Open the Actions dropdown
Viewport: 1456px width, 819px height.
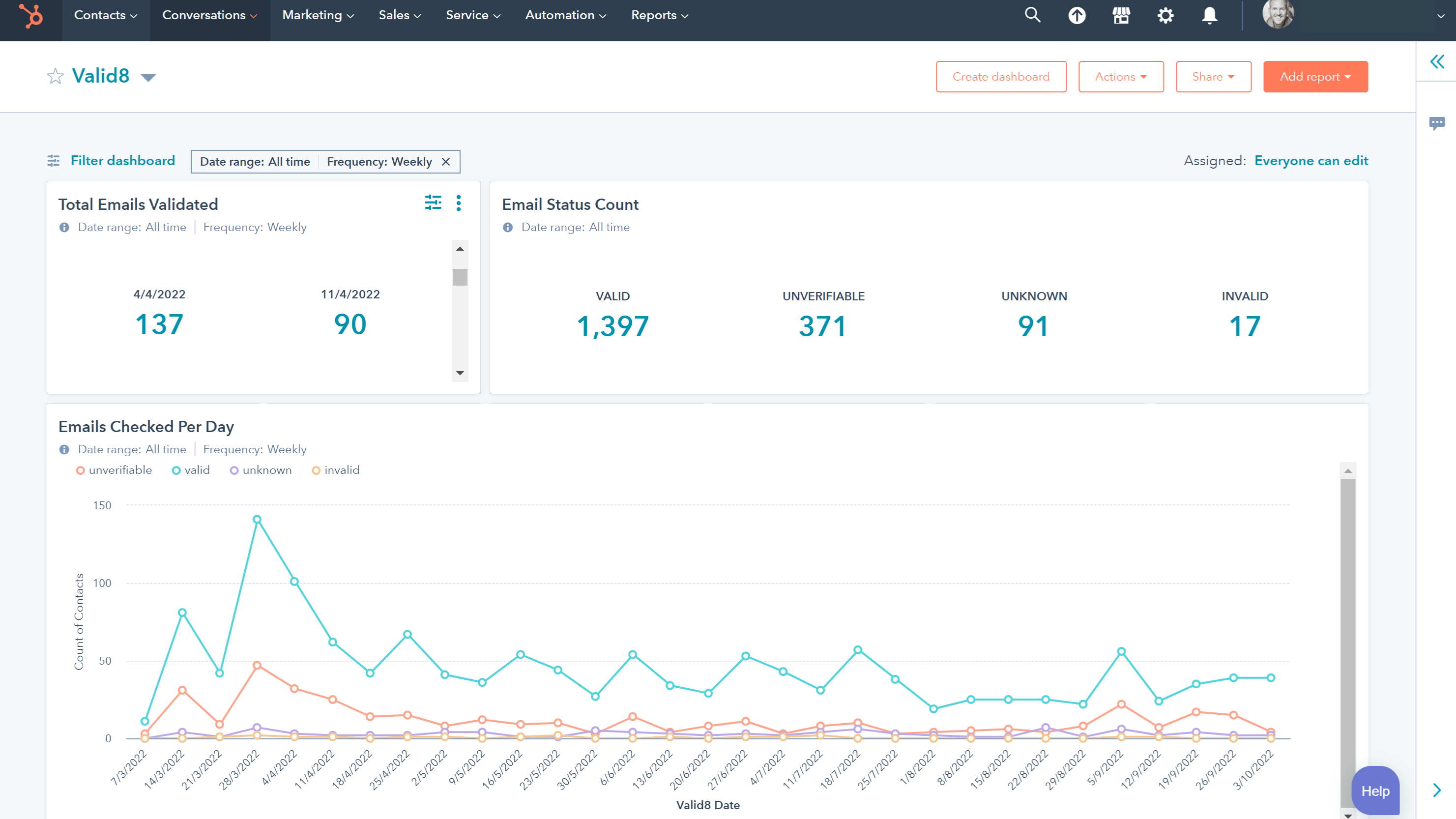coord(1120,76)
